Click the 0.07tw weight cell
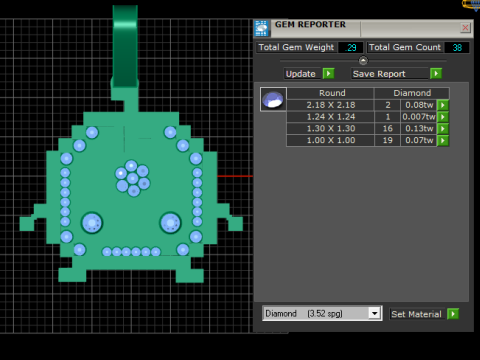480x360 pixels. 419,140
